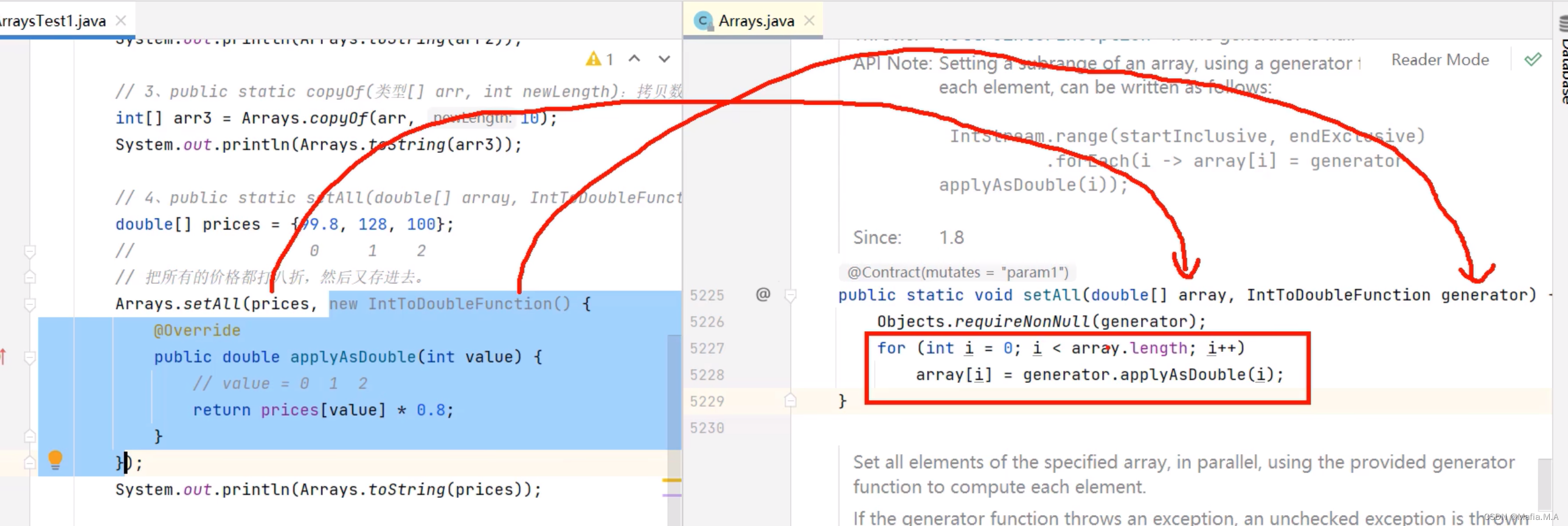Image resolution: width=1568 pixels, height=526 pixels.
Task: Toggle Reader Mode in Arrays.java
Action: tap(1440, 60)
